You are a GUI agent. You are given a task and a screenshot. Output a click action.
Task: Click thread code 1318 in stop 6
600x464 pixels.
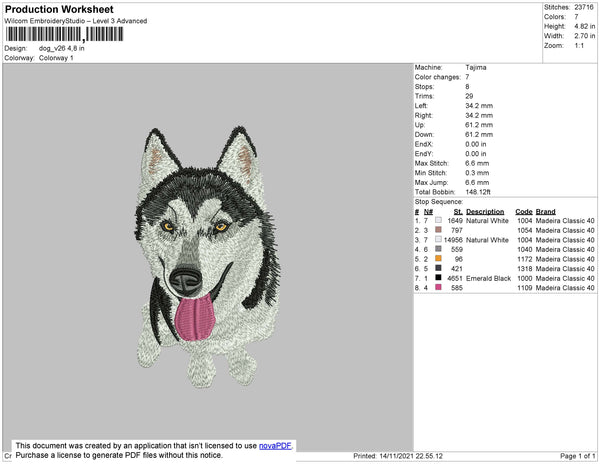click(x=525, y=269)
